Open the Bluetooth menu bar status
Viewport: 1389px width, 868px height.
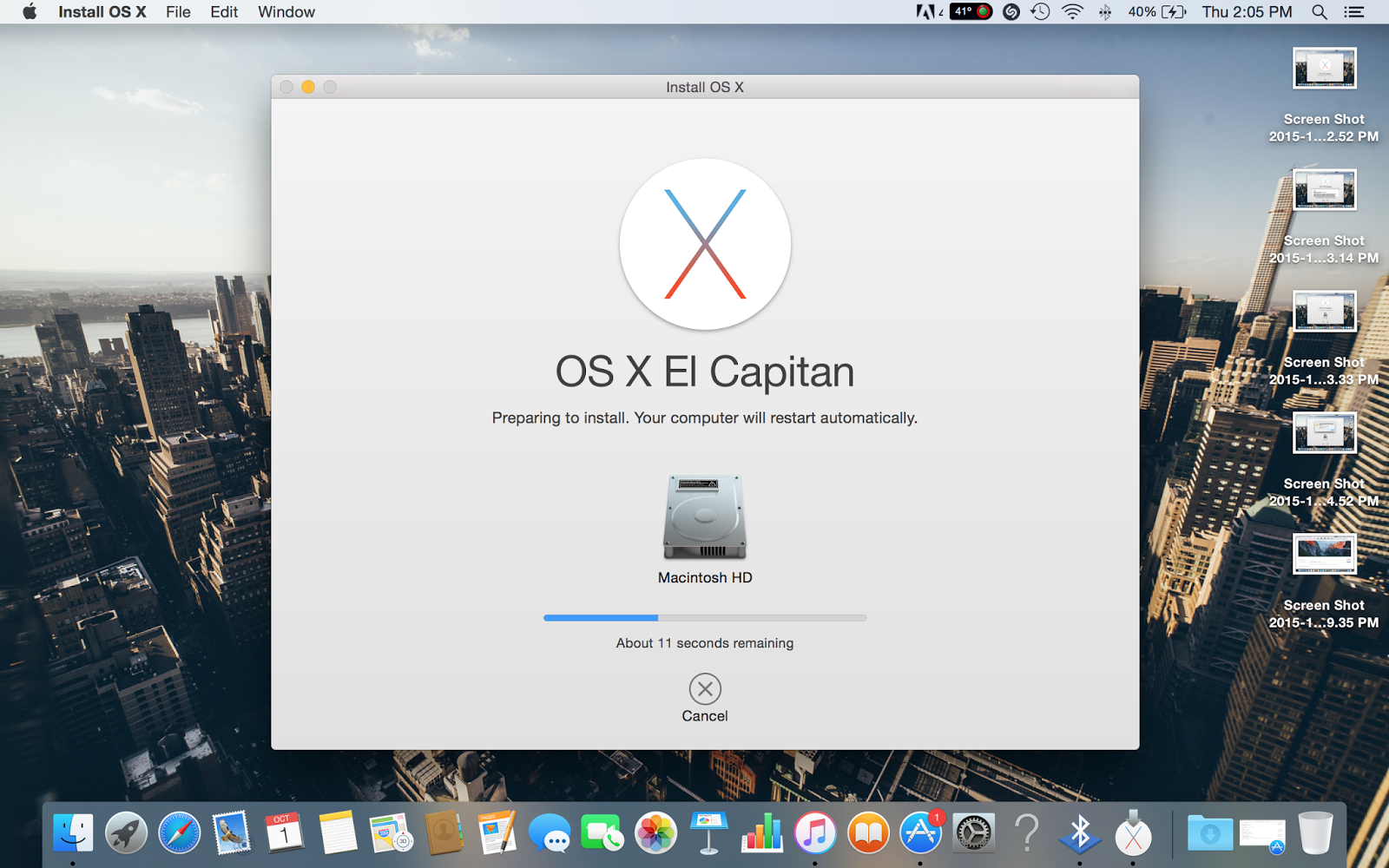[x=1105, y=12]
